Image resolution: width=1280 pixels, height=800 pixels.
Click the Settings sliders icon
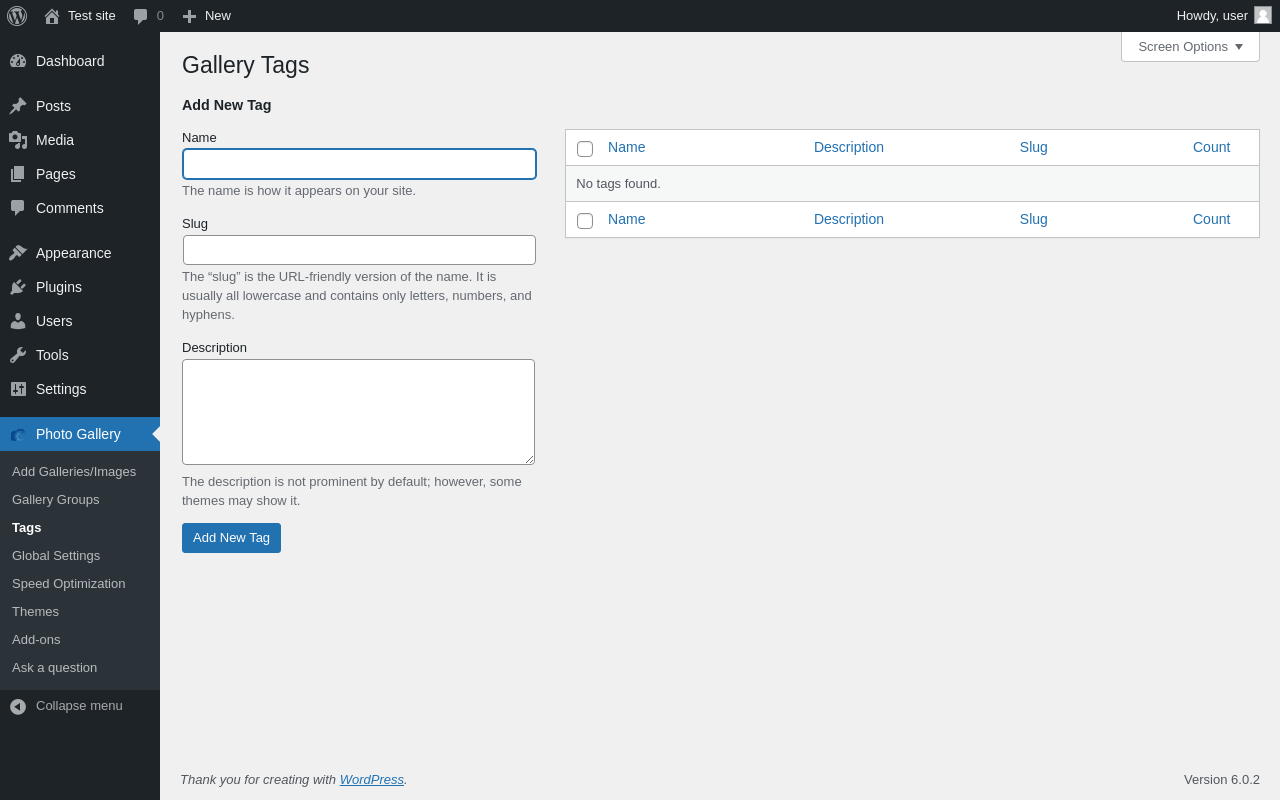pyautogui.click(x=18, y=389)
